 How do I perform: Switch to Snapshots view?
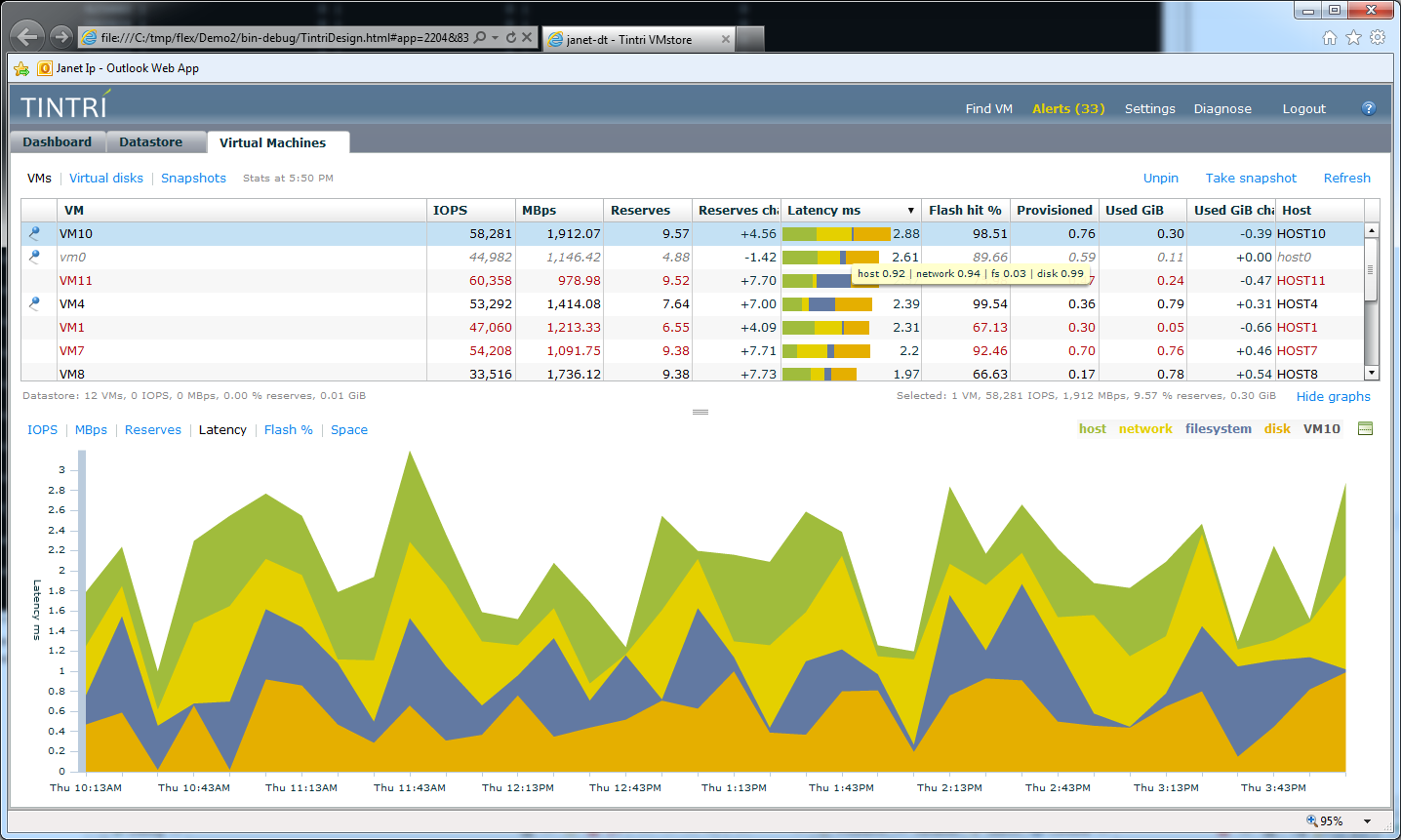click(193, 178)
